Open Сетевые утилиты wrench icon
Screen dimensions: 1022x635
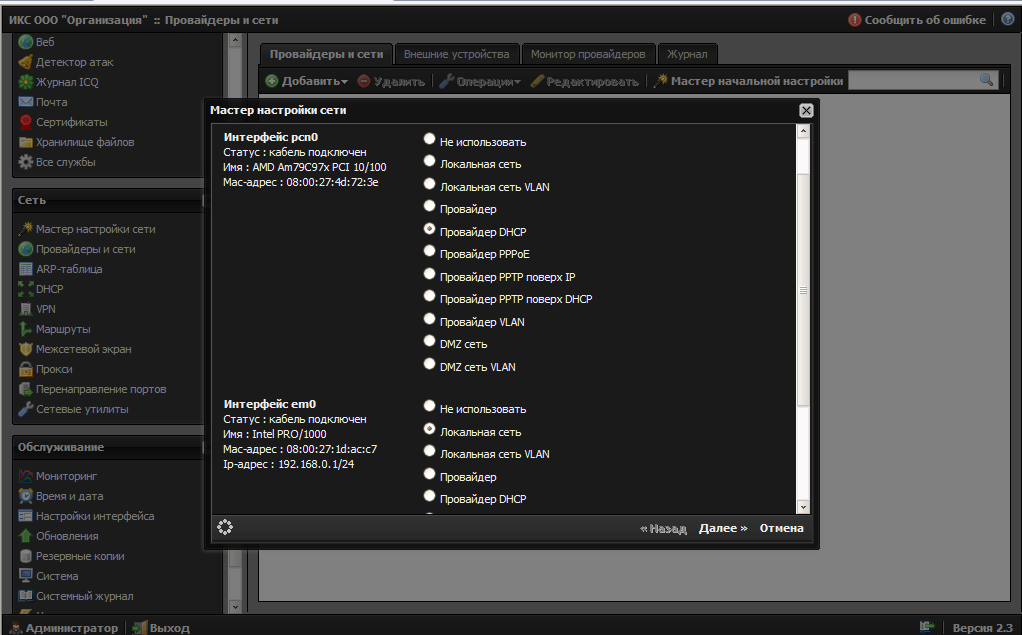(x=25, y=409)
